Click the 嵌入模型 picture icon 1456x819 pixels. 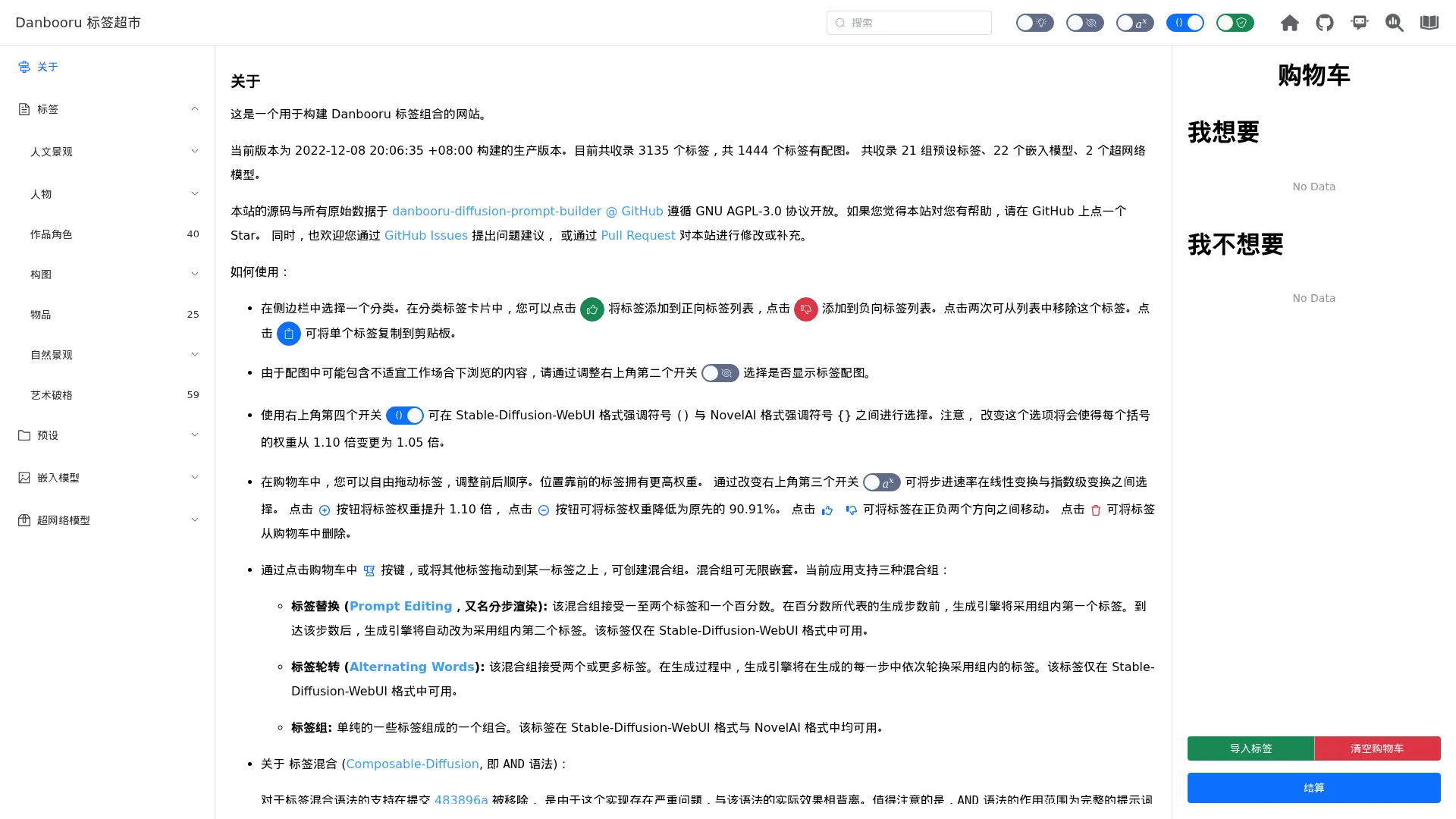24,478
